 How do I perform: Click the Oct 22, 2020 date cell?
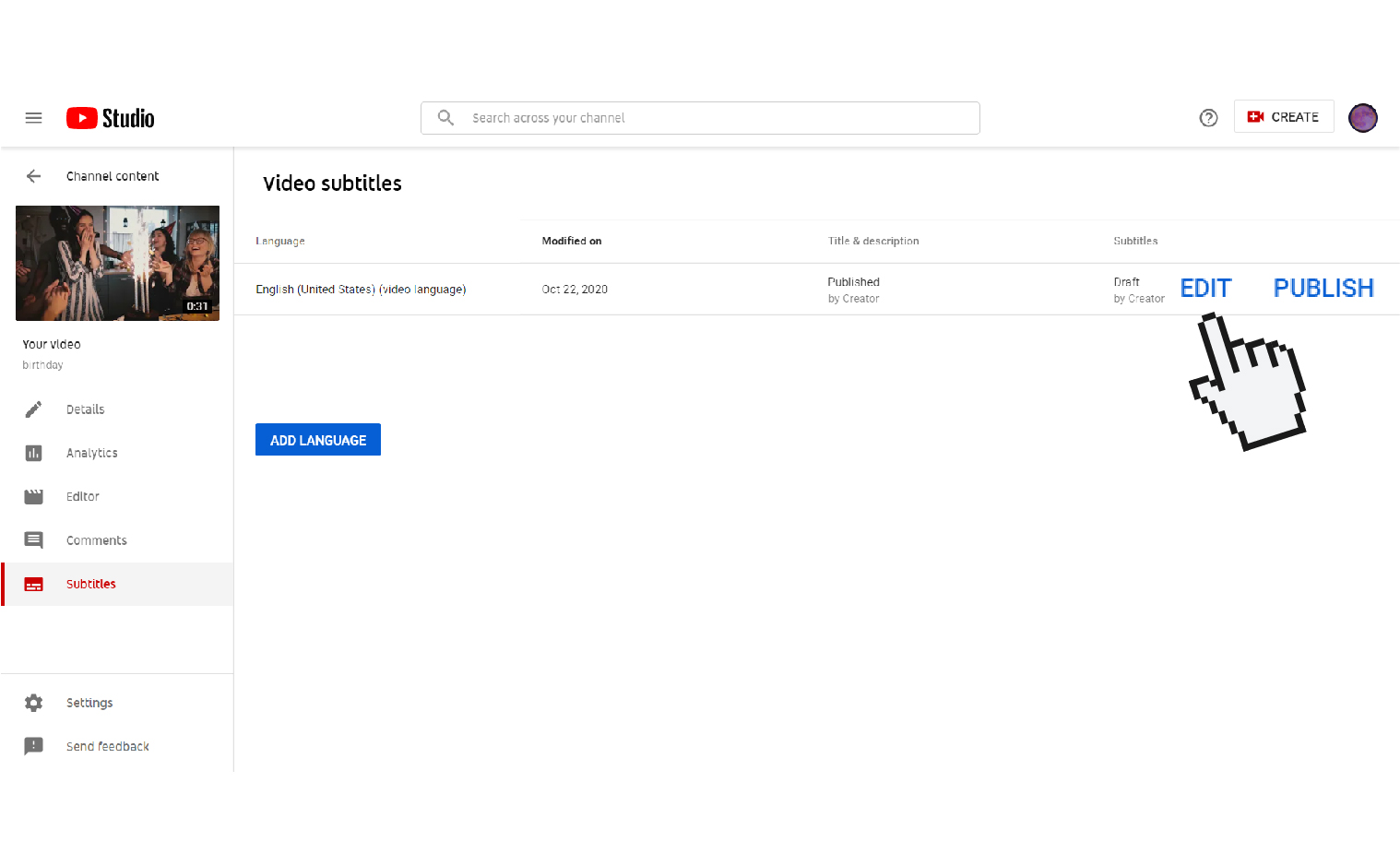pos(575,290)
